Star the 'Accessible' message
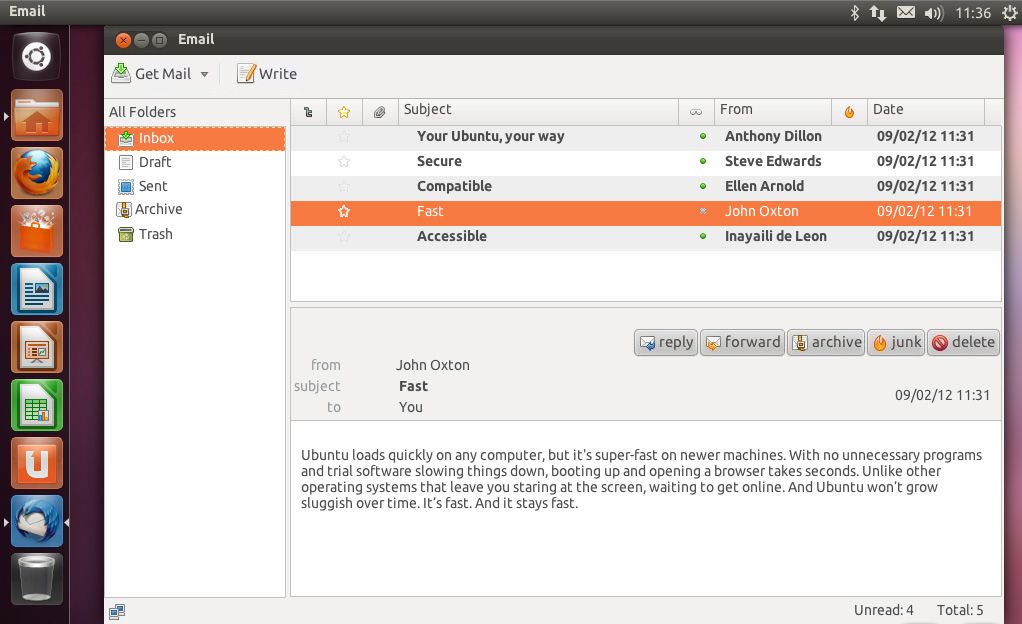The width and height of the screenshot is (1022, 624). pyautogui.click(x=344, y=236)
